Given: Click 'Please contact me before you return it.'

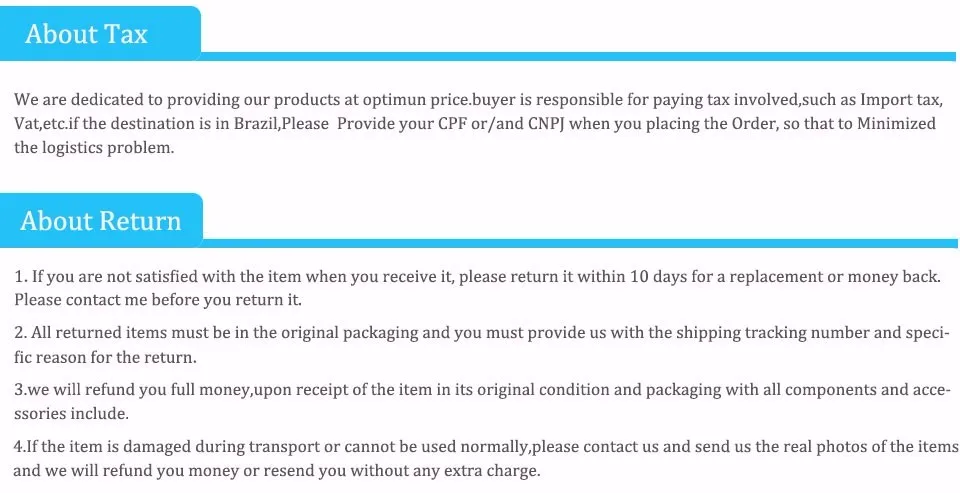Looking at the screenshot, I should pyautogui.click(x=158, y=301).
